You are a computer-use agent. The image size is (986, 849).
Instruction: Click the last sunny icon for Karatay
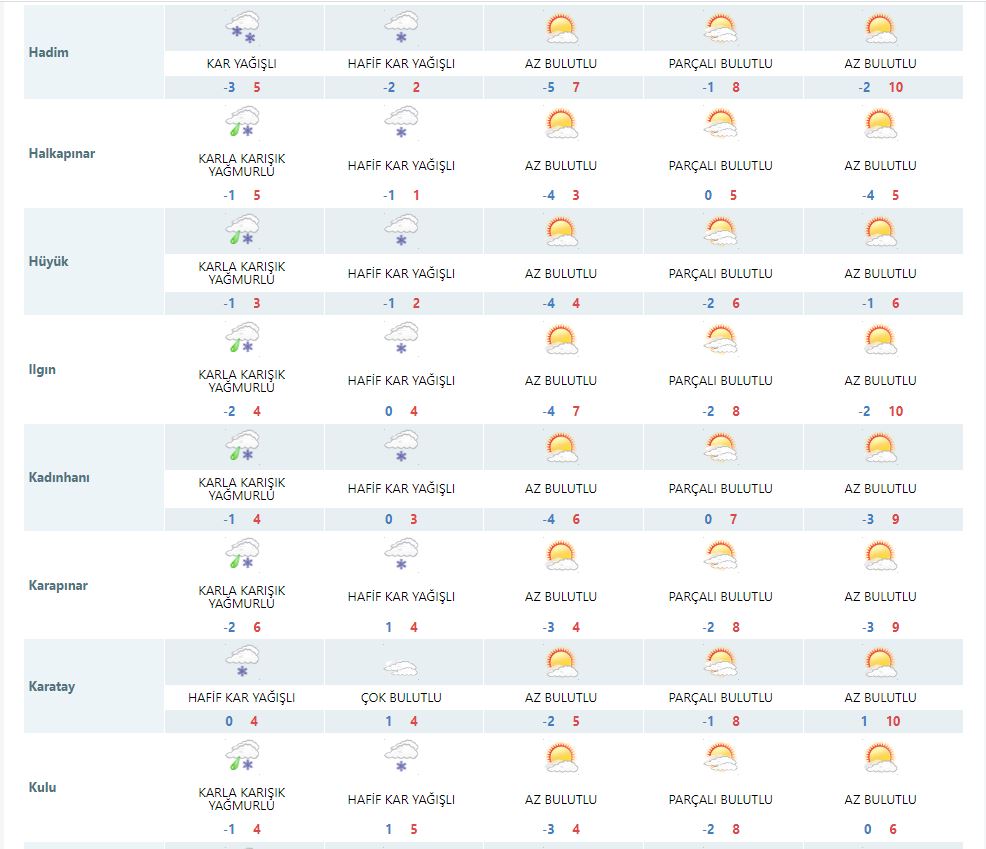click(x=882, y=664)
